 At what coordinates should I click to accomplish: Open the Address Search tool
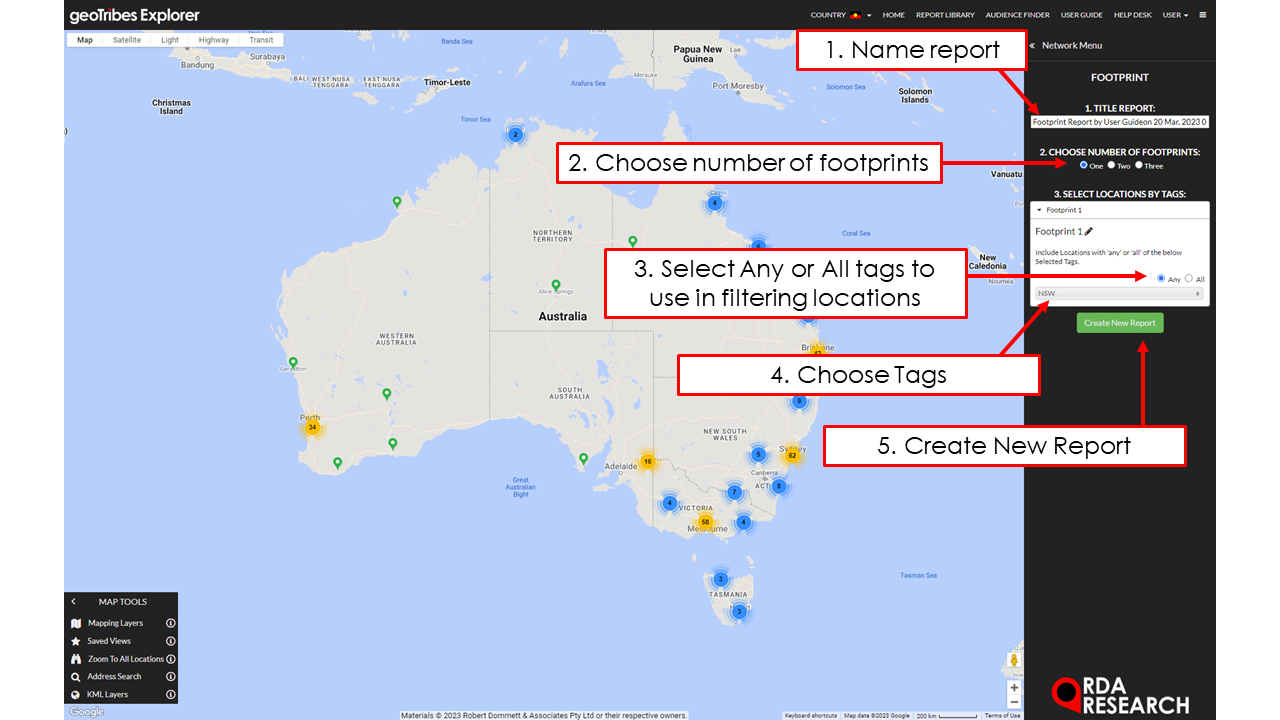[114, 676]
